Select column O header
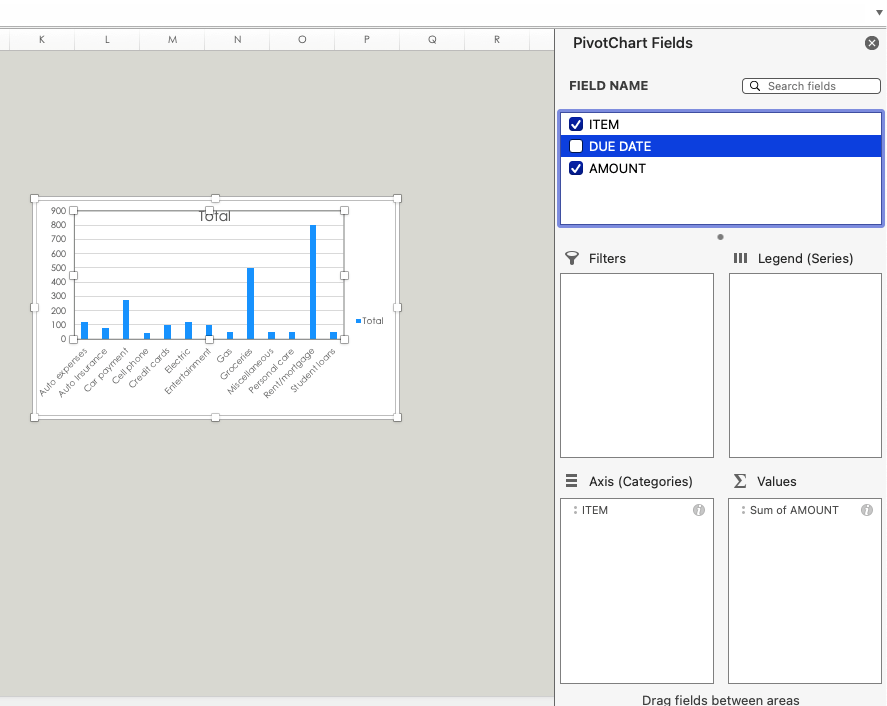 click(x=302, y=40)
